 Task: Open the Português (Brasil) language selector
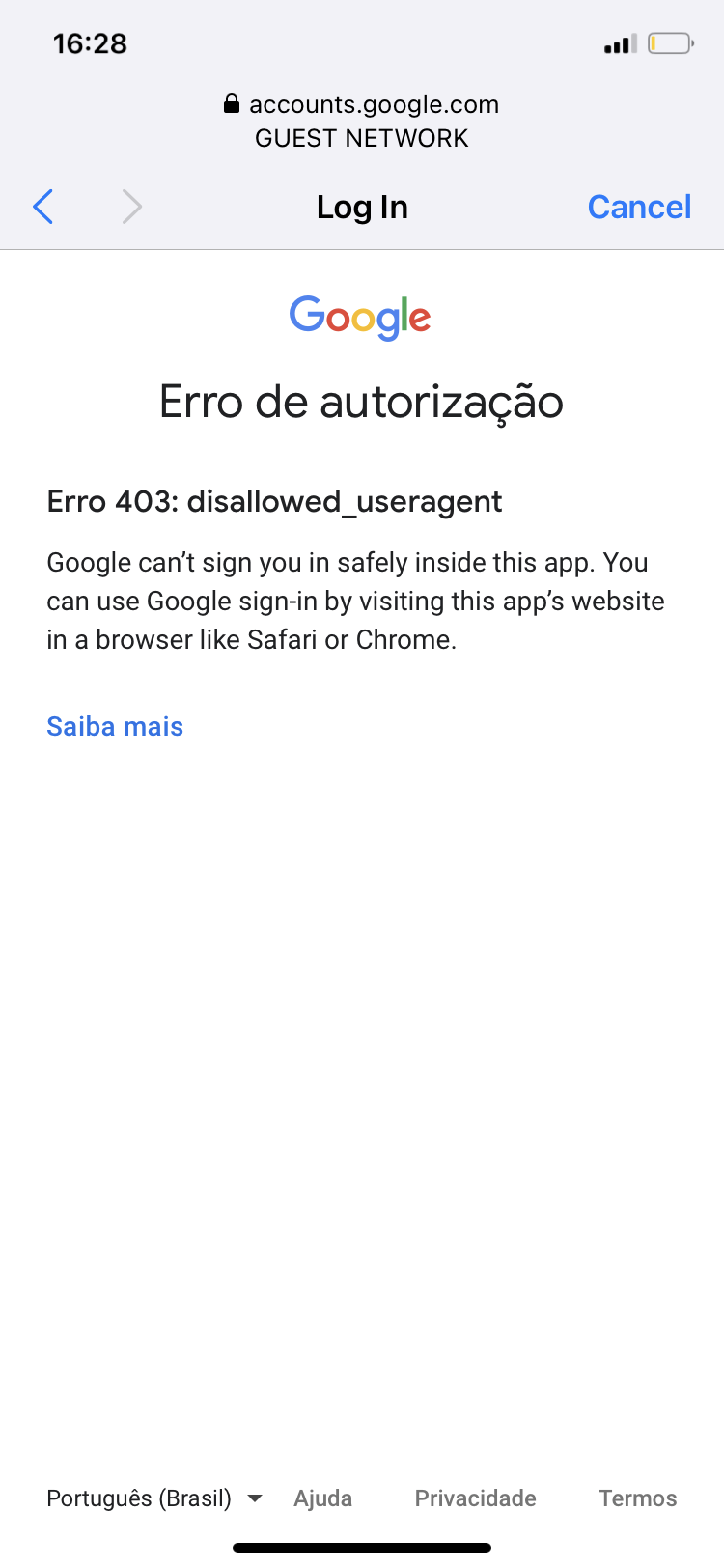click(139, 1498)
